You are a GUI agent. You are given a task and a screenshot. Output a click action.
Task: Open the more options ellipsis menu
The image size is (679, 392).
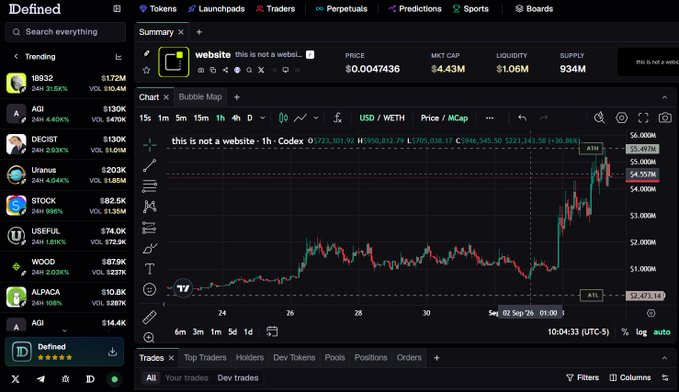(489, 118)
